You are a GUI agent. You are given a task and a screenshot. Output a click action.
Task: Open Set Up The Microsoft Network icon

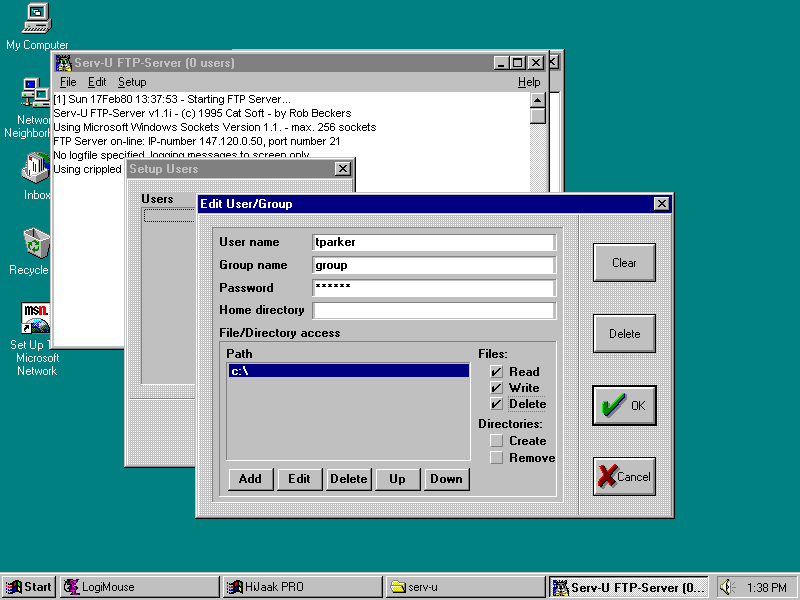pos(36,320)
